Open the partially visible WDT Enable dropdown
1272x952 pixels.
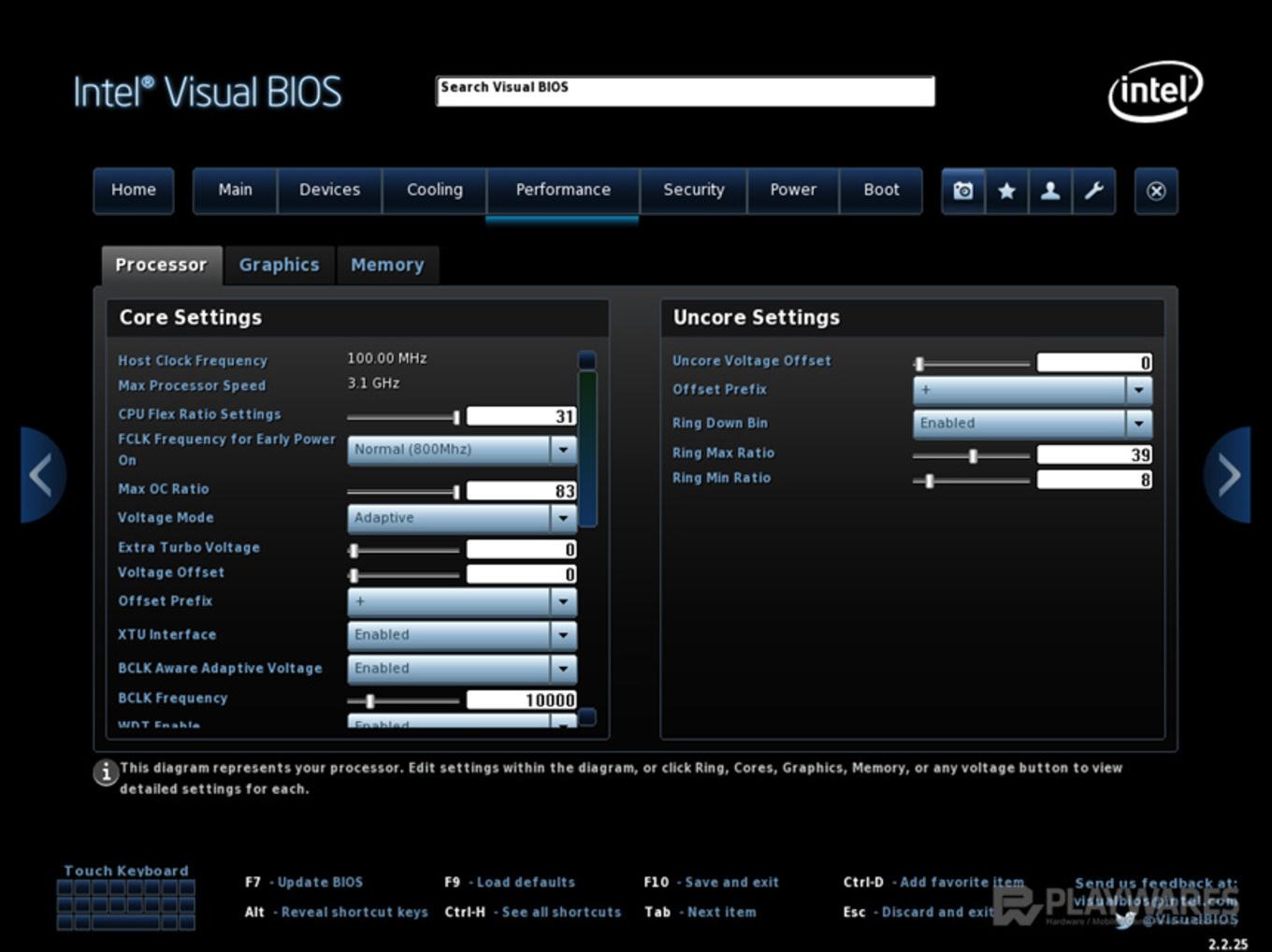click(x=462, y=721)
